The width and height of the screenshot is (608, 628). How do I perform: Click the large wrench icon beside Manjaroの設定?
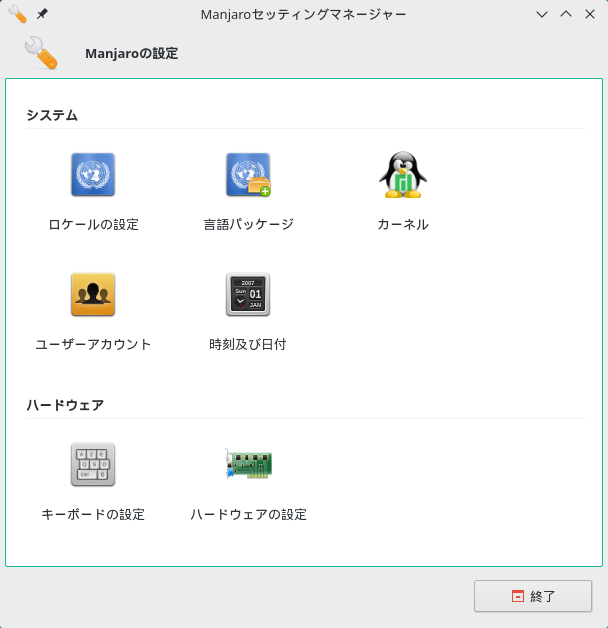tap(41, 52)
